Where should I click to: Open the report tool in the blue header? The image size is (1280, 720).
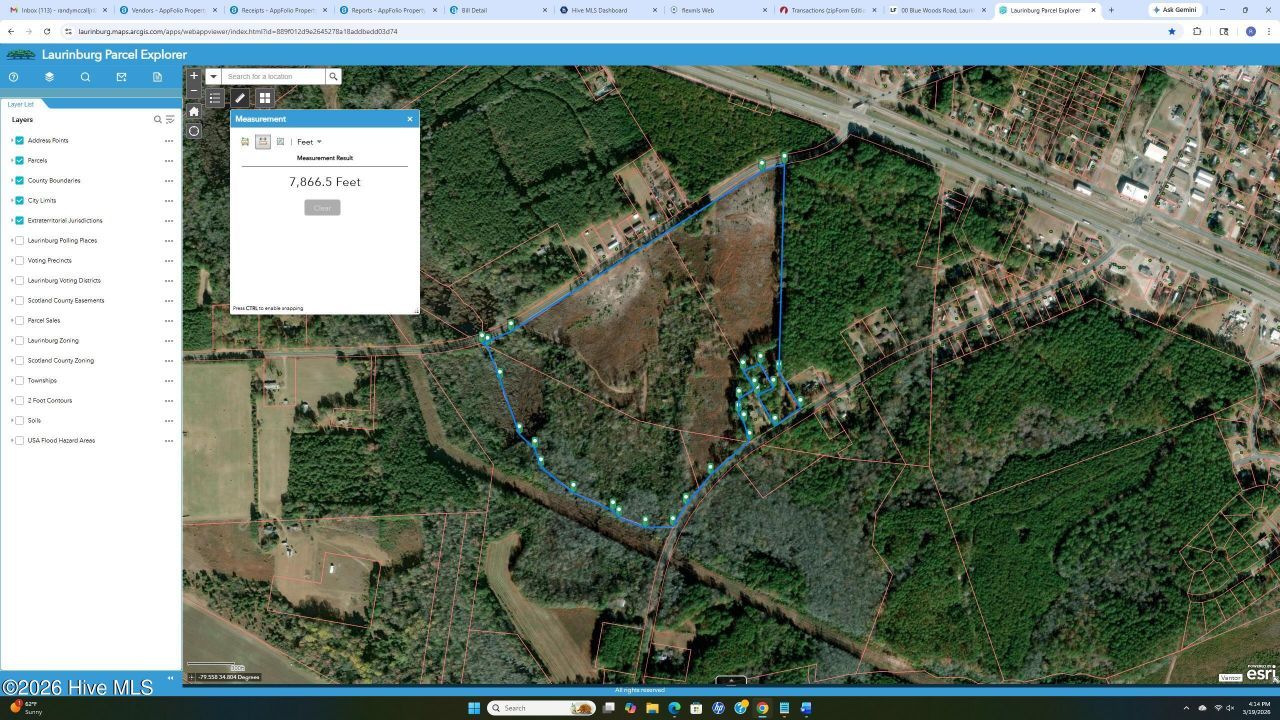pyautogui.click(x=159, y=77)
